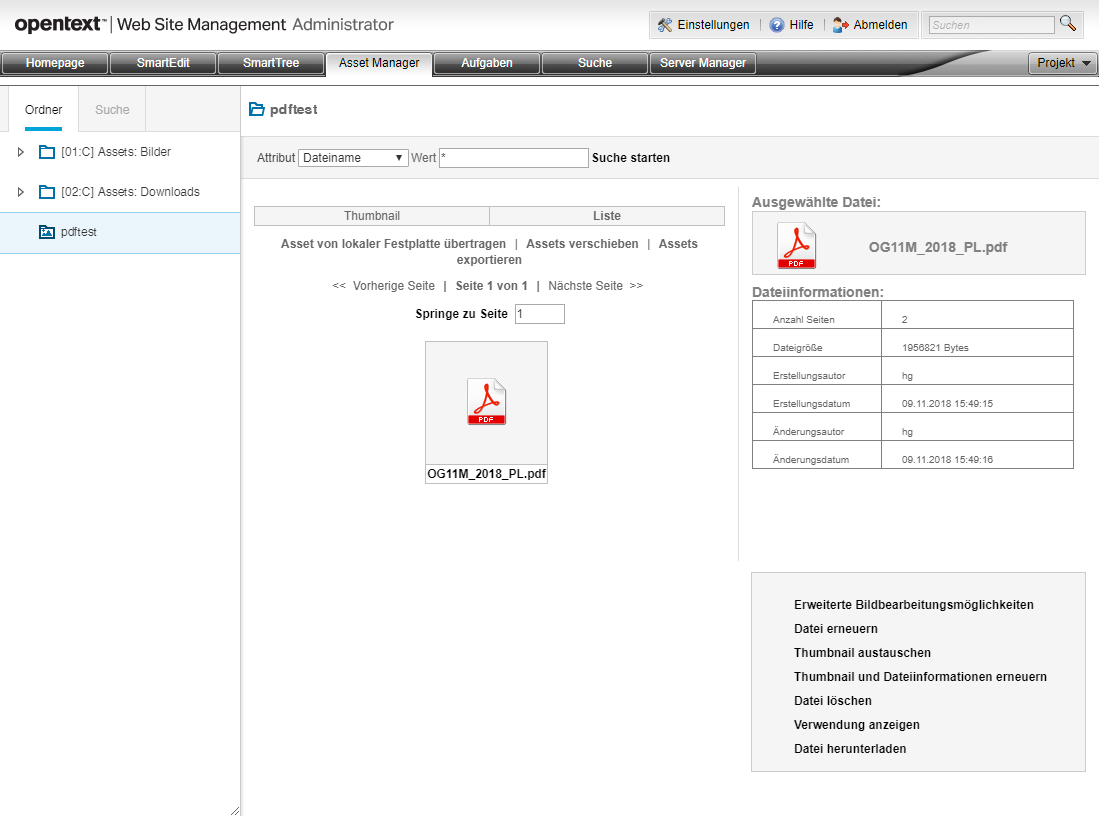This screenshot has height=816, width=1099.
Task: Click Erweiterte Bildbearbeitungsmöglichkeiten
Action: click(913, 605)
